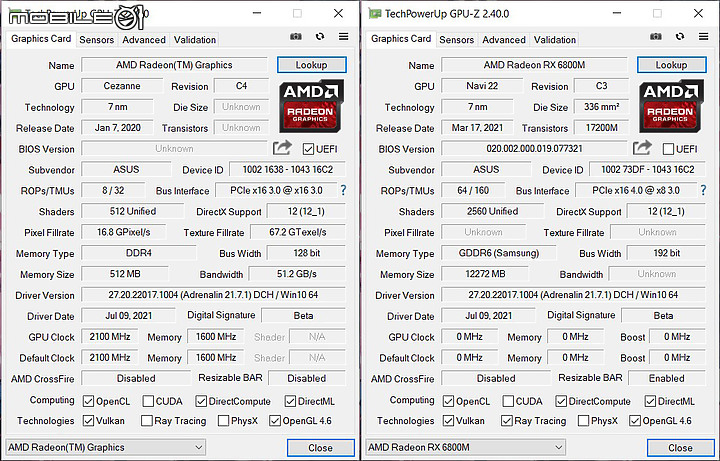Click the GPU field showing Navi 22
Viewport: 720px width, 461px height.
pos(482,85)
